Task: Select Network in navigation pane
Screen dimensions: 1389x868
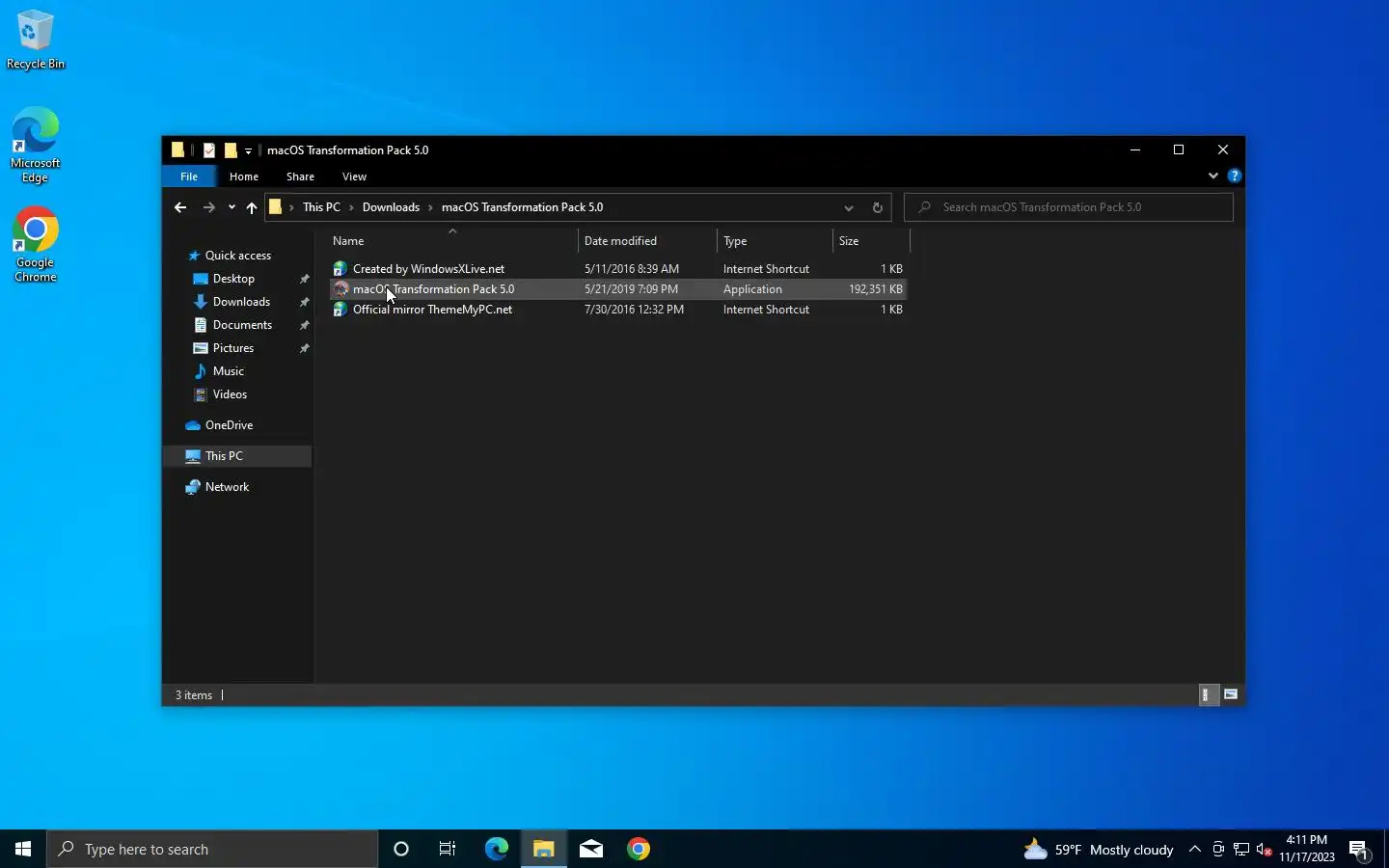Action: click(x=227, y=487)
